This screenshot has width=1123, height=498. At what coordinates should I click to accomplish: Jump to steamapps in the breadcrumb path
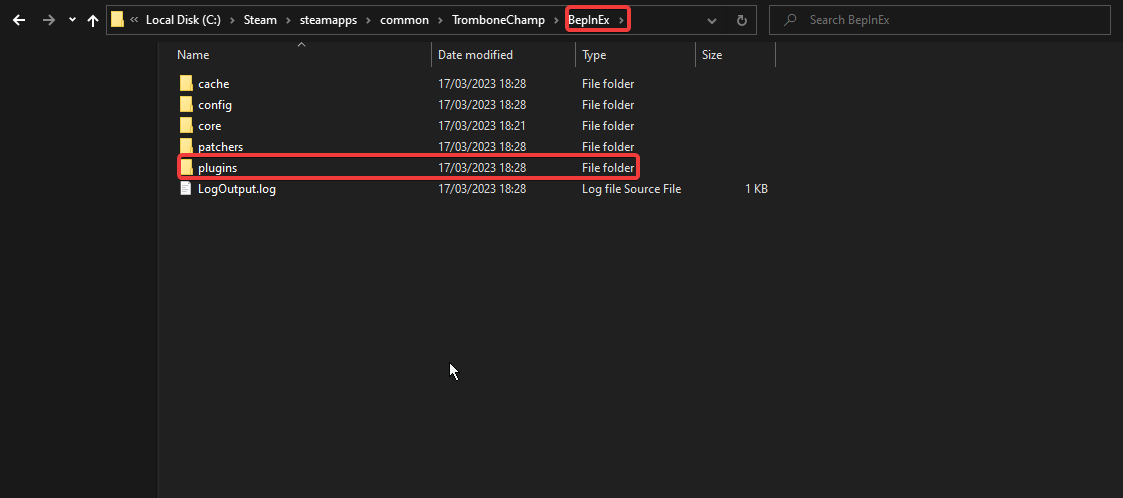(329, 20)
